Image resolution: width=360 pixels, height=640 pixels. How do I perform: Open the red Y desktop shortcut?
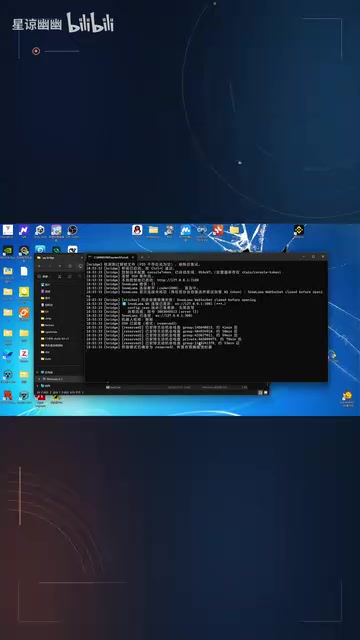coord(8,230)
